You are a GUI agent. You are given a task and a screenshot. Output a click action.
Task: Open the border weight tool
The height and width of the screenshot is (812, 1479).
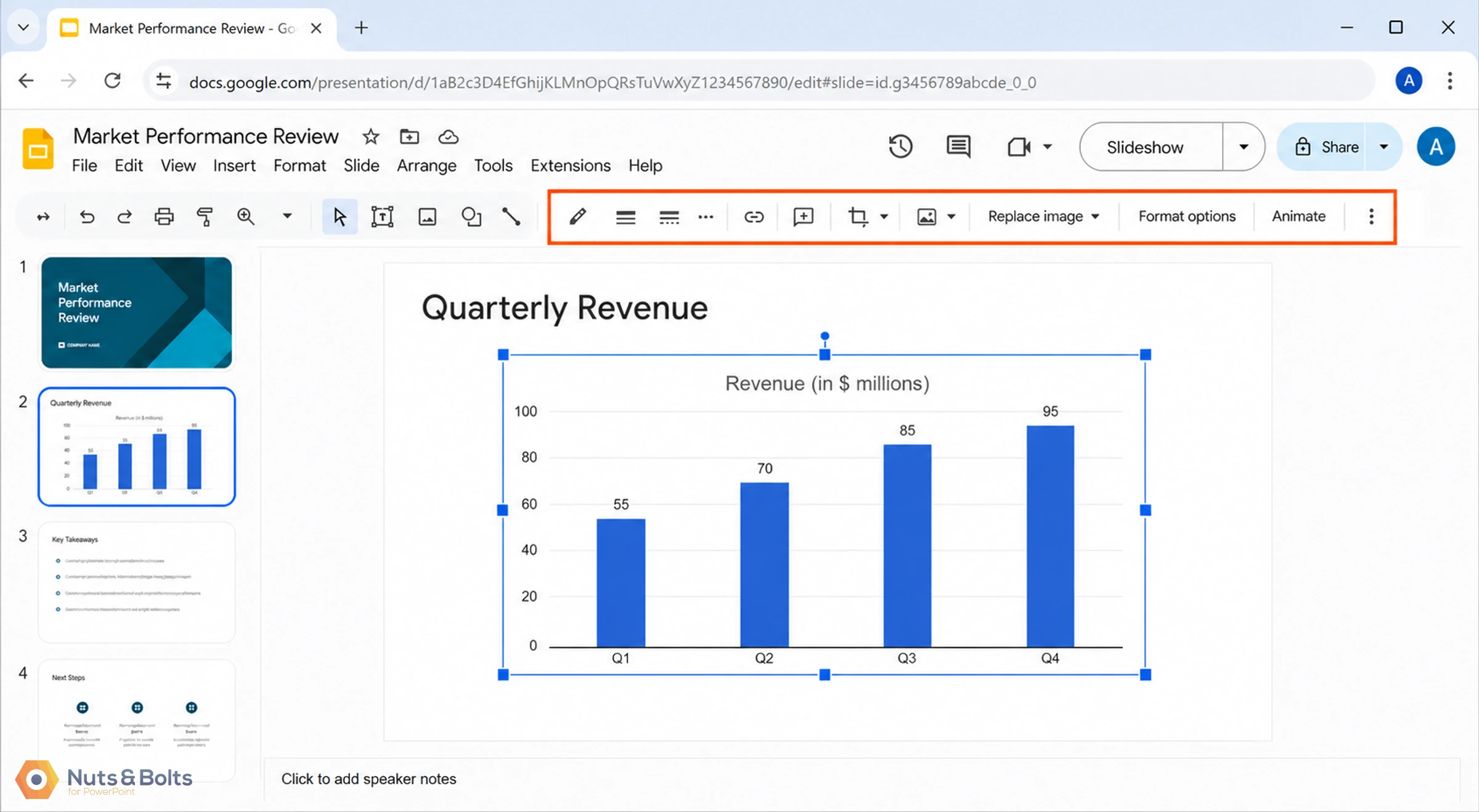[625, 217]
